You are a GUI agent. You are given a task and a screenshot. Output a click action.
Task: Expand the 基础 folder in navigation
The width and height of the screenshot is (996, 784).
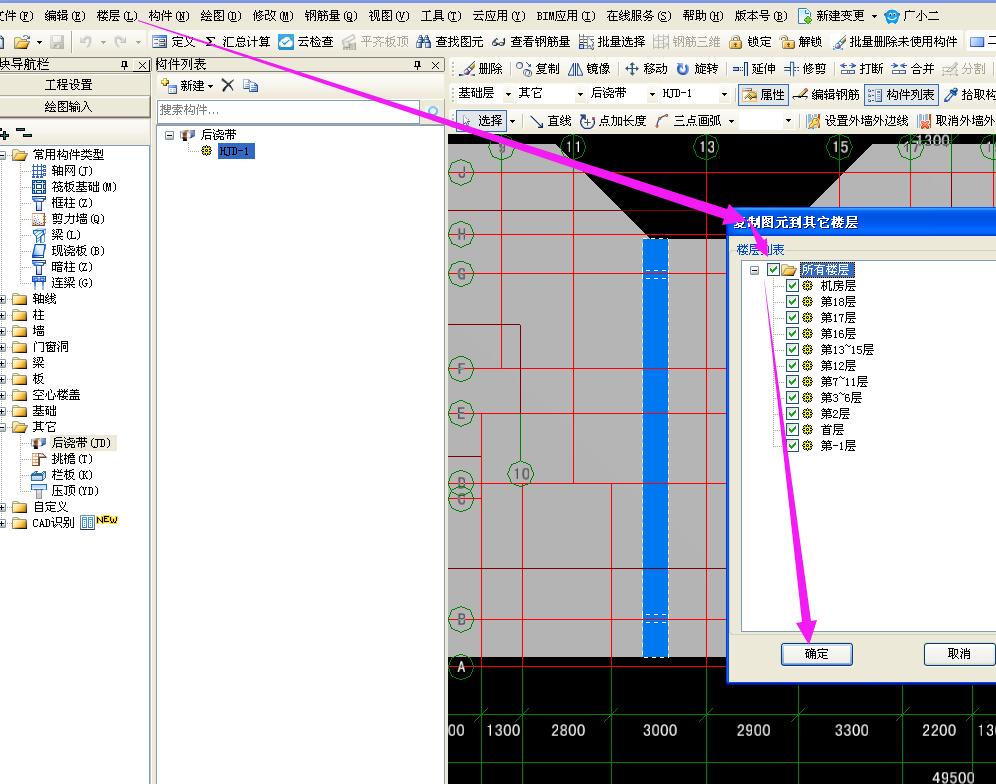click(x=3, y=410)
